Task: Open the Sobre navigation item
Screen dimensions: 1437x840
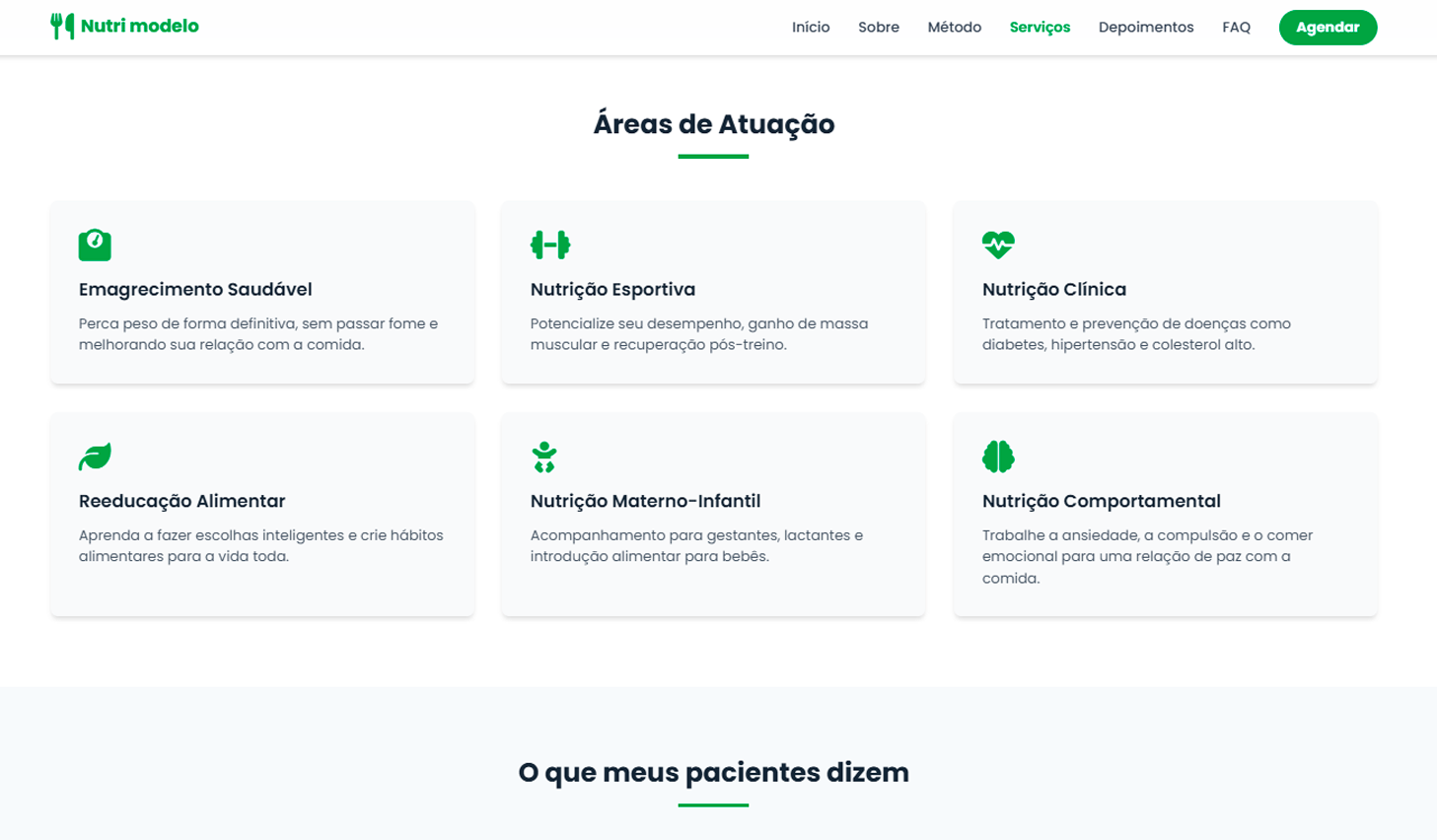Action: coord(879,28)
